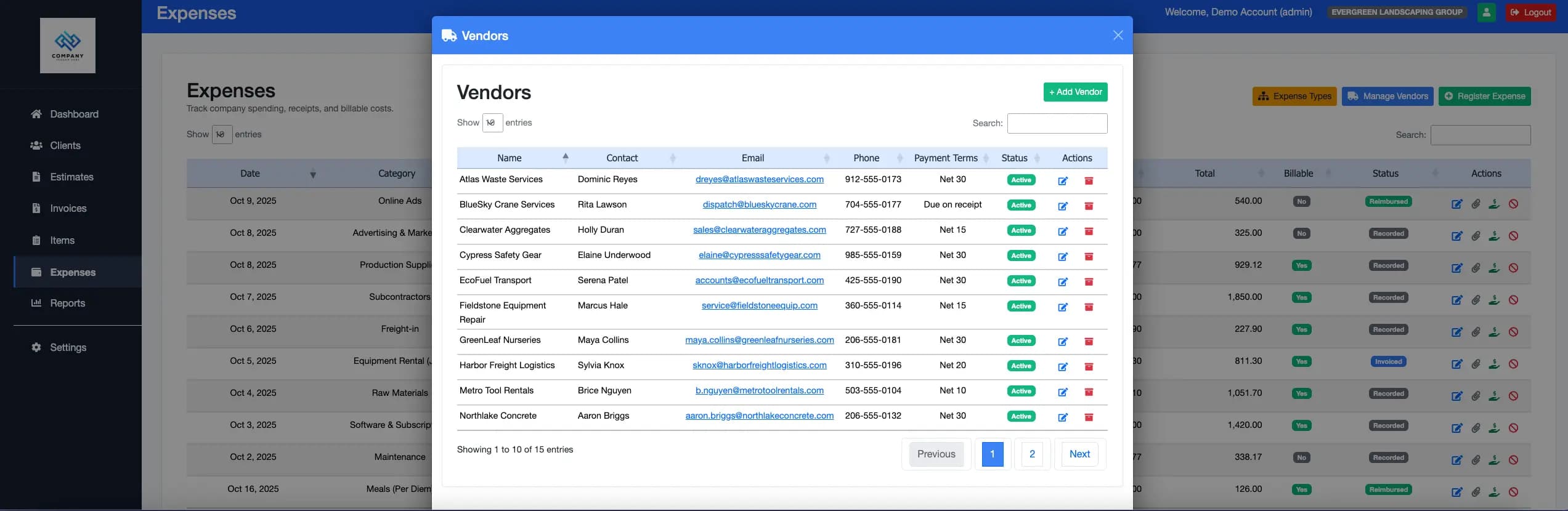Sort vendors by Payment Terms column

tap(949, 158)
